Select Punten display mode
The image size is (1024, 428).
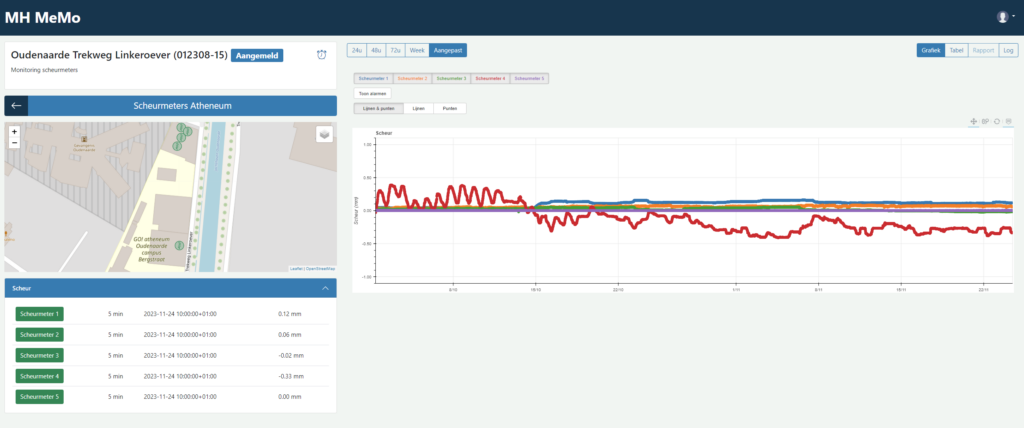pos(450,108)
